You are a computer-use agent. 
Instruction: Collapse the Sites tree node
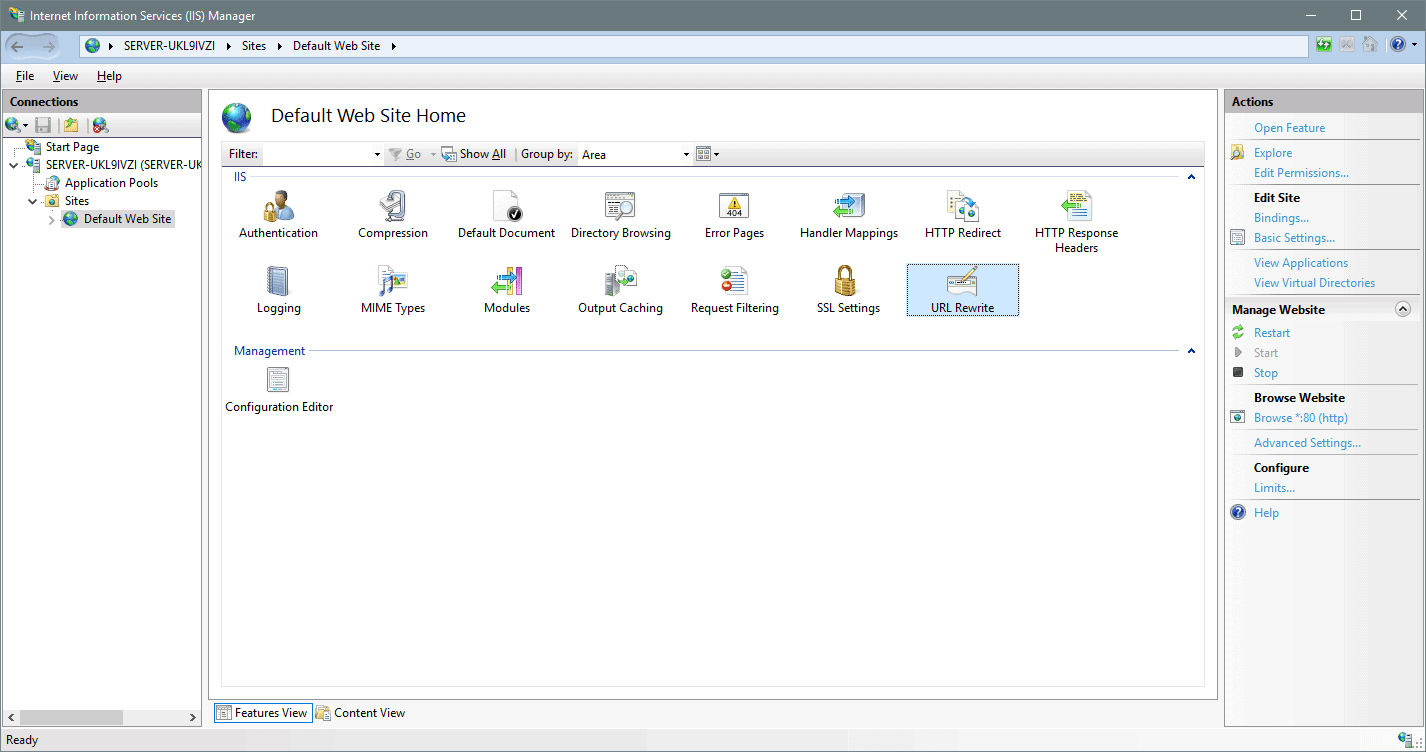click(x=33, y=201)
